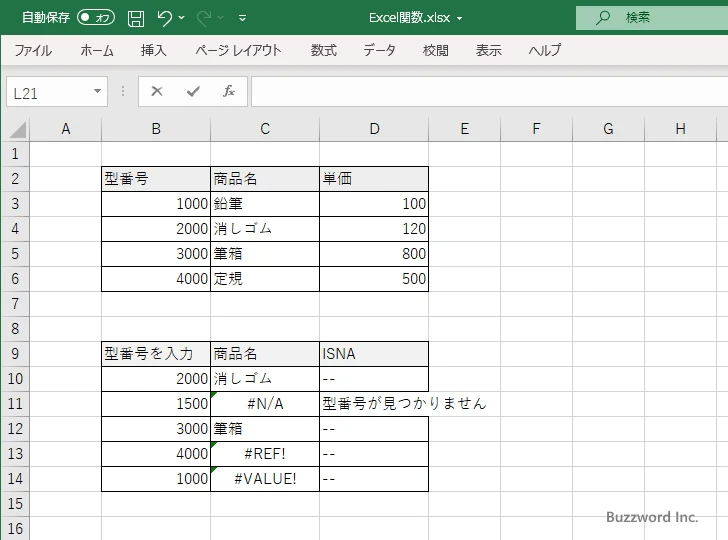Select cell D4 containing 120

tap(374, 229)
